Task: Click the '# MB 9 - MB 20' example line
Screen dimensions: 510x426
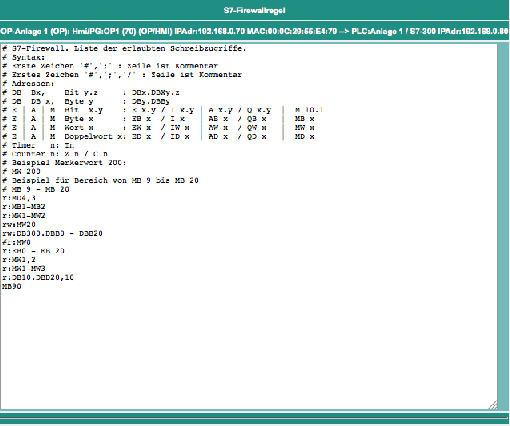Action: (36, 189)
